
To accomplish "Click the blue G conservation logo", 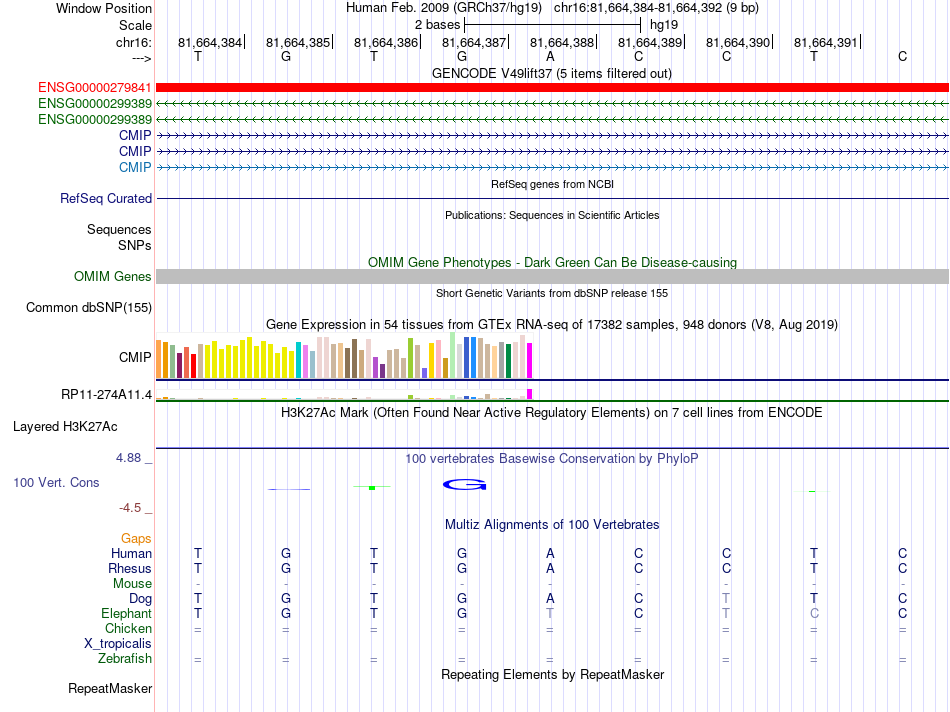I will pyautogui.click(x=465, y=484).
